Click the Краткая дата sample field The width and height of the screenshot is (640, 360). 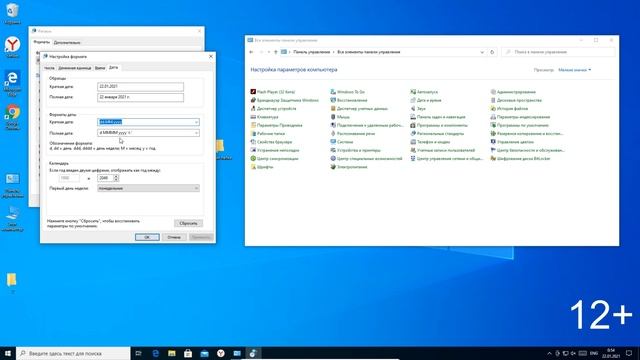tap(140, 87)
